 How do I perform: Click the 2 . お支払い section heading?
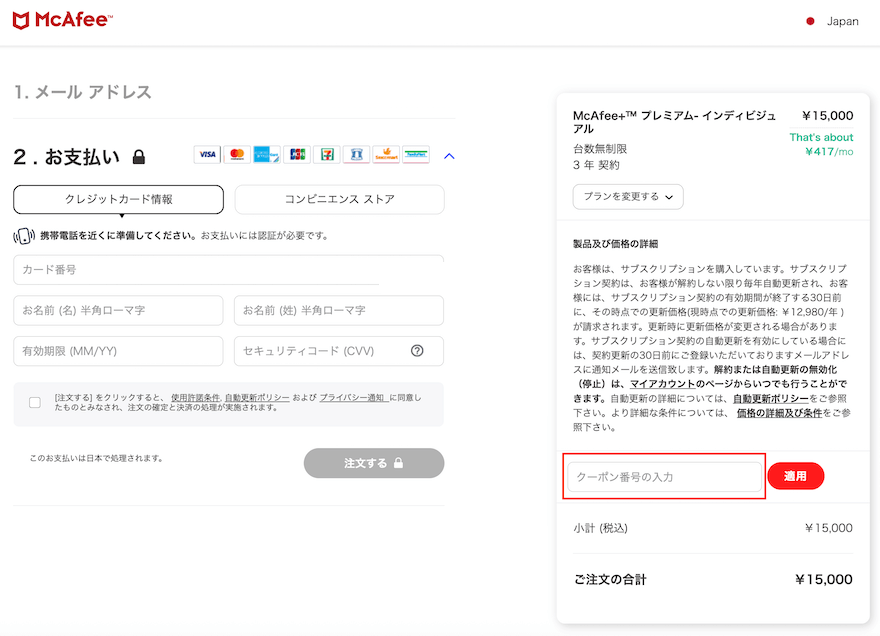point(66,157)
